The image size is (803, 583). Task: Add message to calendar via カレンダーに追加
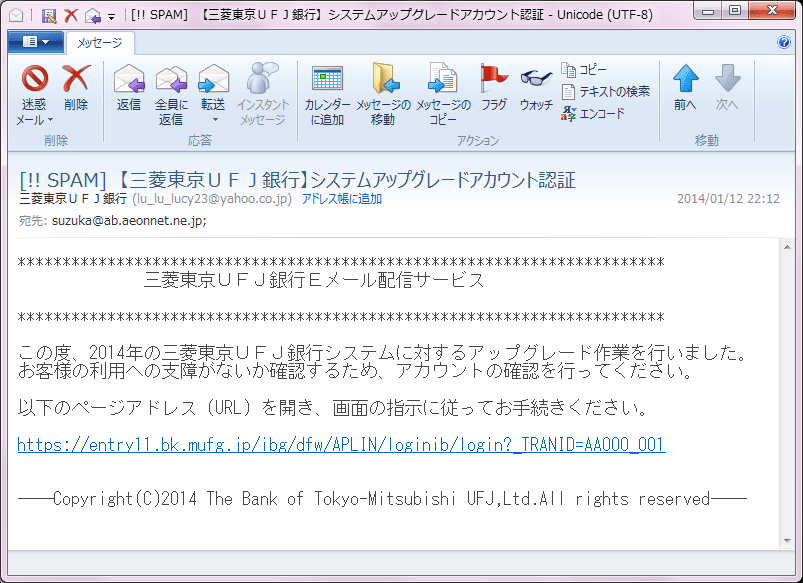point(327,95)
